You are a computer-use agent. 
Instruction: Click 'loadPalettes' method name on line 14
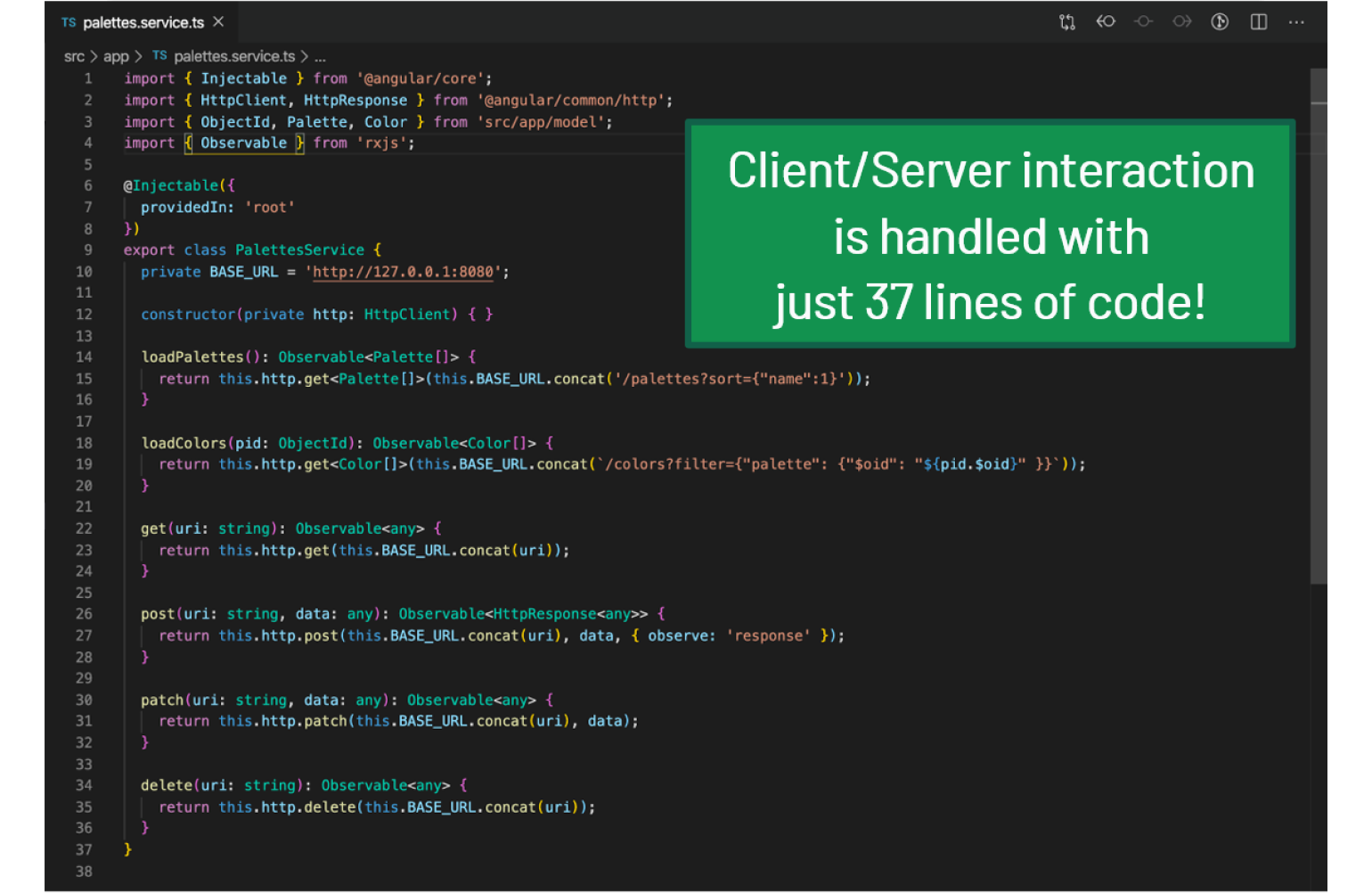(x=192, y=357)
